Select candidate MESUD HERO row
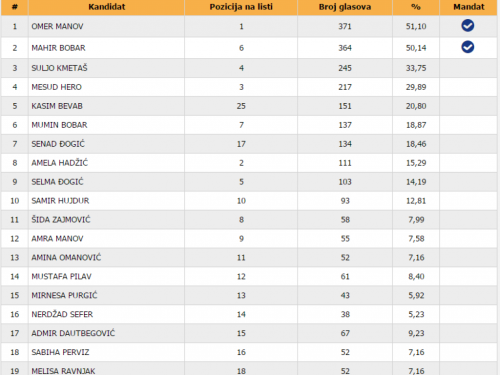Screen dimensions: 500x375 coord(249,87)
